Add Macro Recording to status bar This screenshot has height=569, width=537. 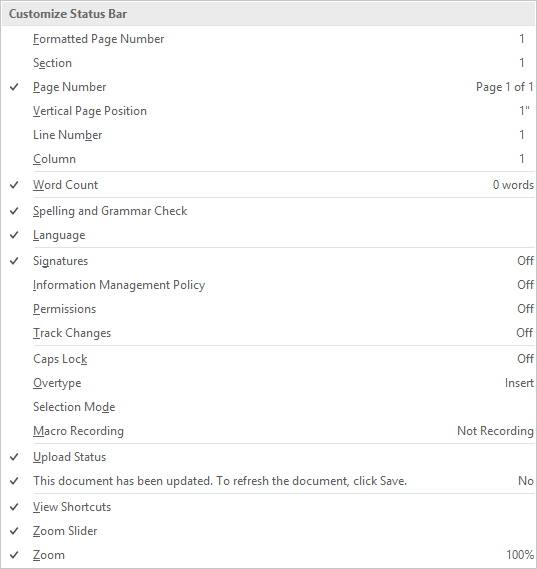click(x=268, y=431)
